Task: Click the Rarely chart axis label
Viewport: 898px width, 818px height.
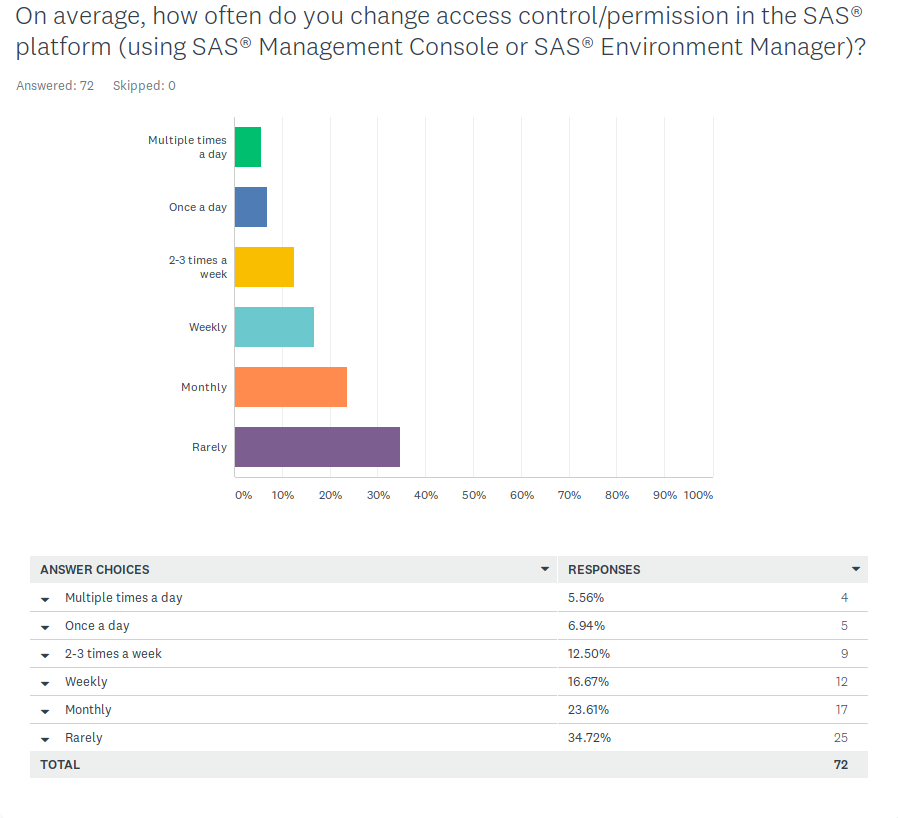Action: [210, 447]
